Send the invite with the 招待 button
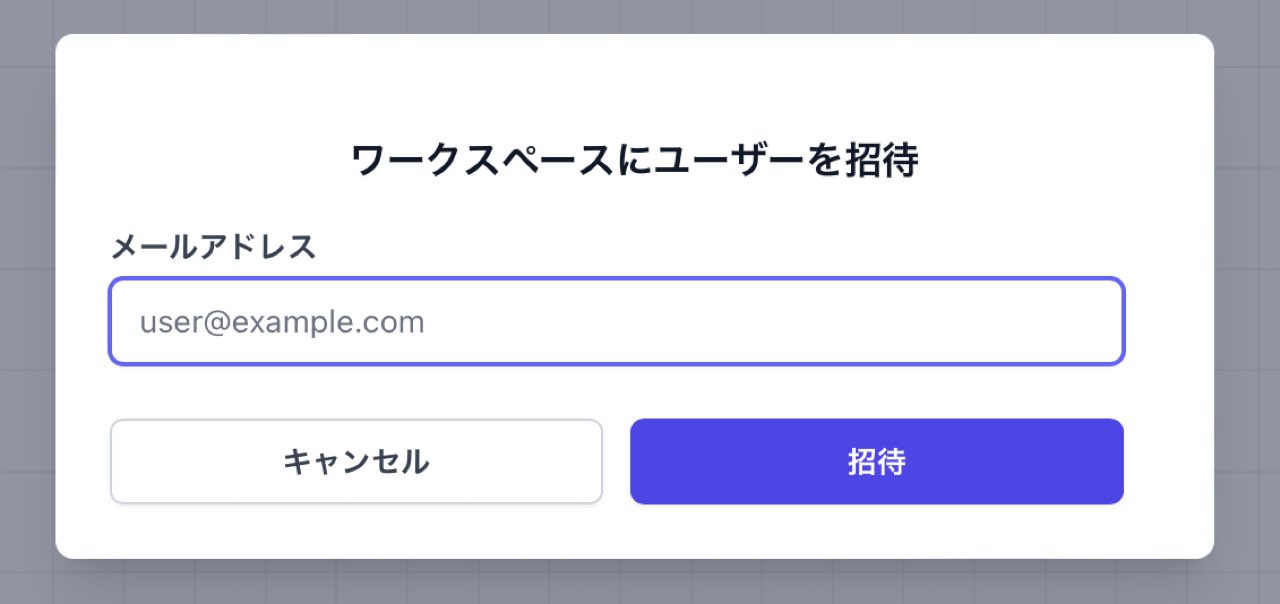The width and height of the screenshot is (1280, 604). [x=876, y=461]
